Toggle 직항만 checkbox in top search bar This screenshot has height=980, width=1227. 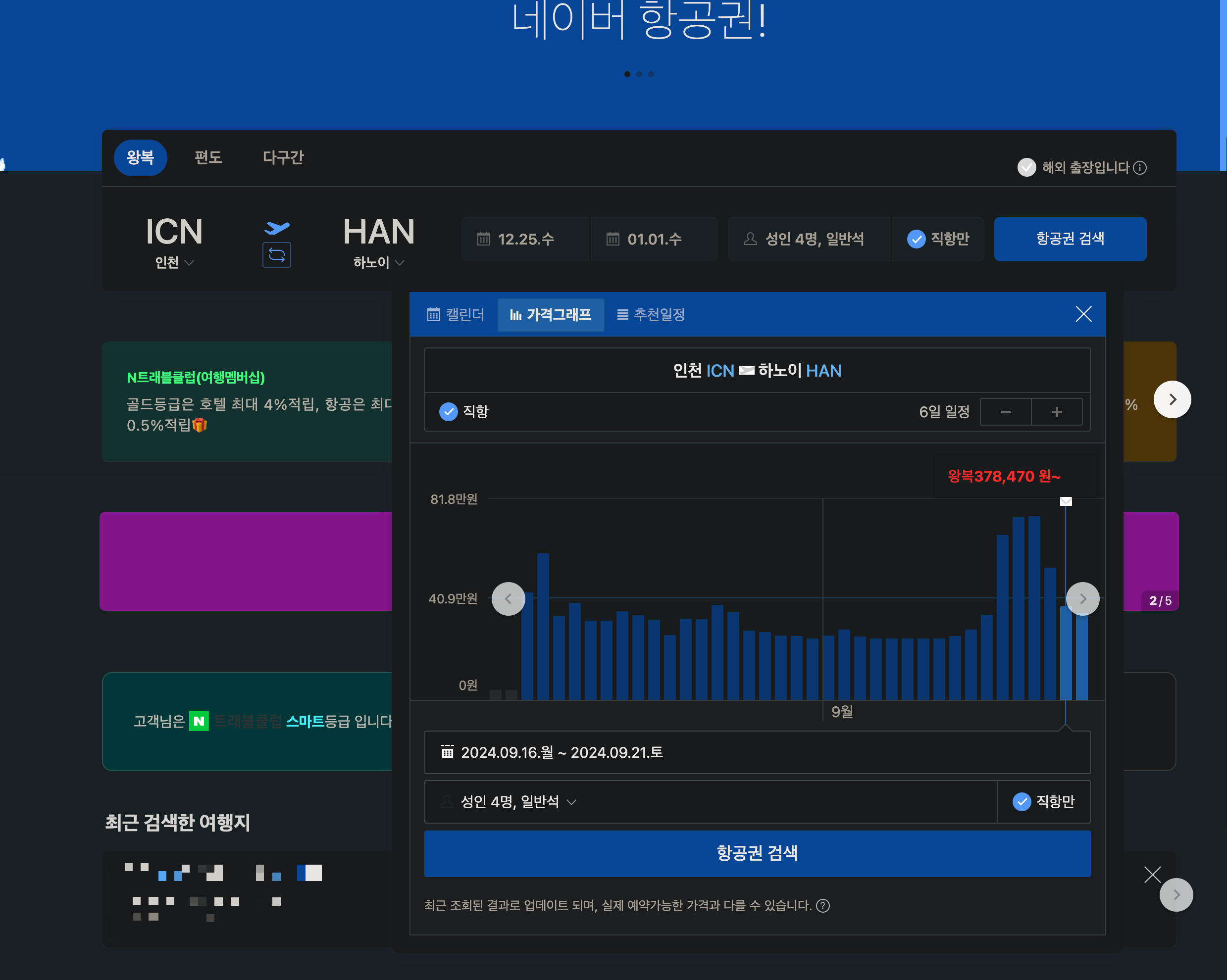pyautogui.click(x=938, y=239)
